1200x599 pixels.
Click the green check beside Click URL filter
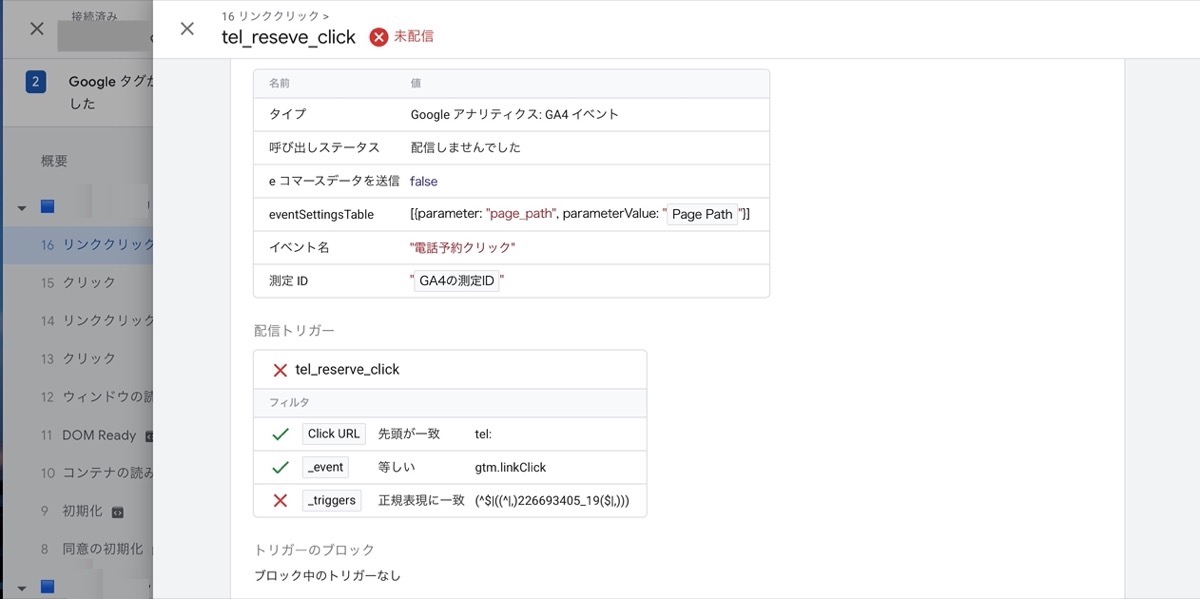[x=280, y=434]
